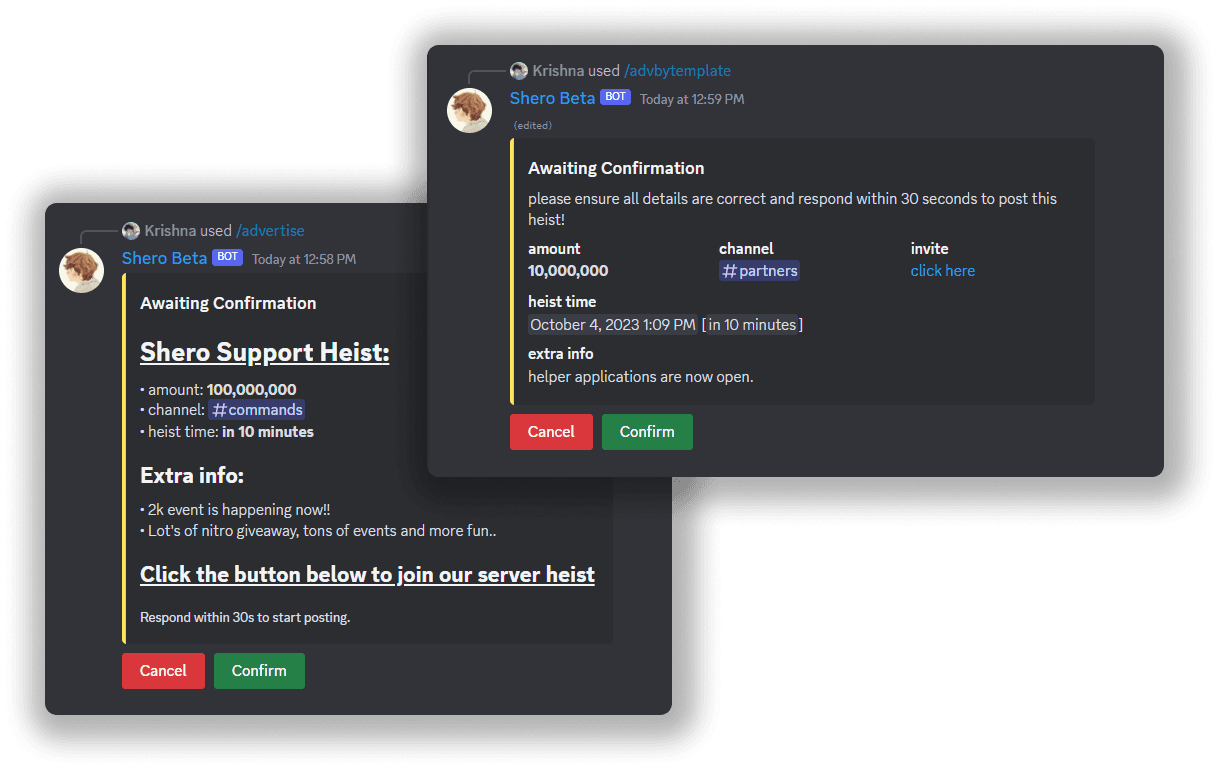Follow the 'click here' invite link
This screenshot has width=1219, height=770.
(942, 271)
